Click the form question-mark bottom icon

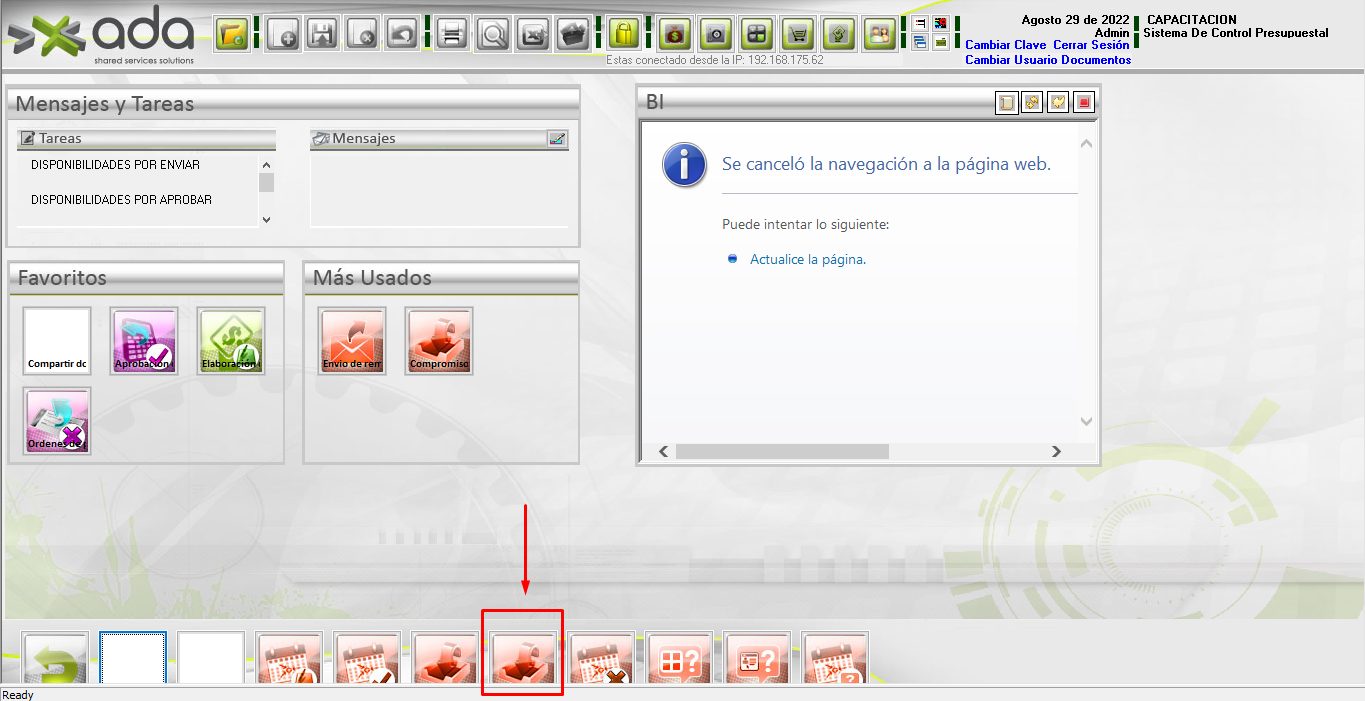[x=757, y=659]
